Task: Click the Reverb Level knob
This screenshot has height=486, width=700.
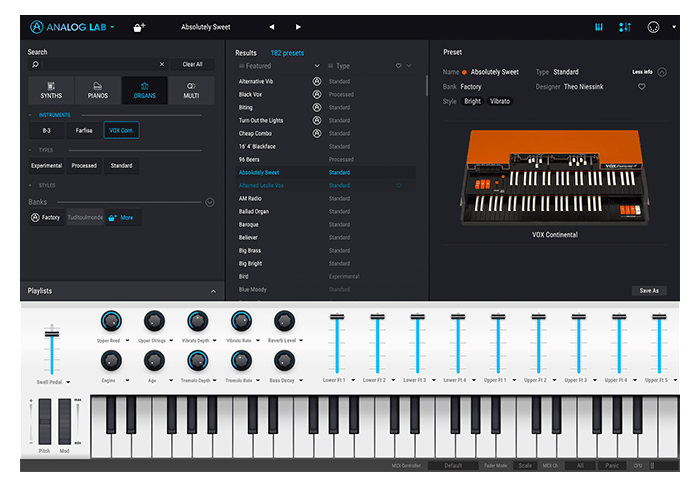Action: 284,321
